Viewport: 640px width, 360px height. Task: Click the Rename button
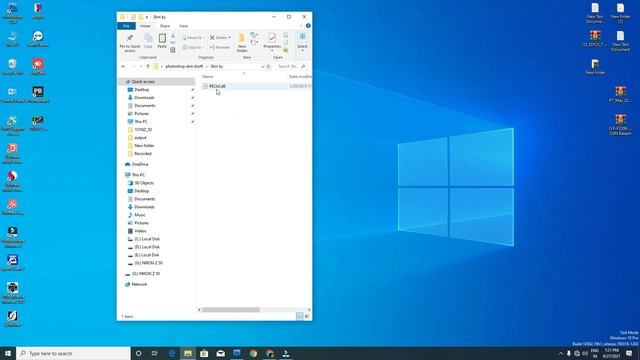(x=220, y=47)
